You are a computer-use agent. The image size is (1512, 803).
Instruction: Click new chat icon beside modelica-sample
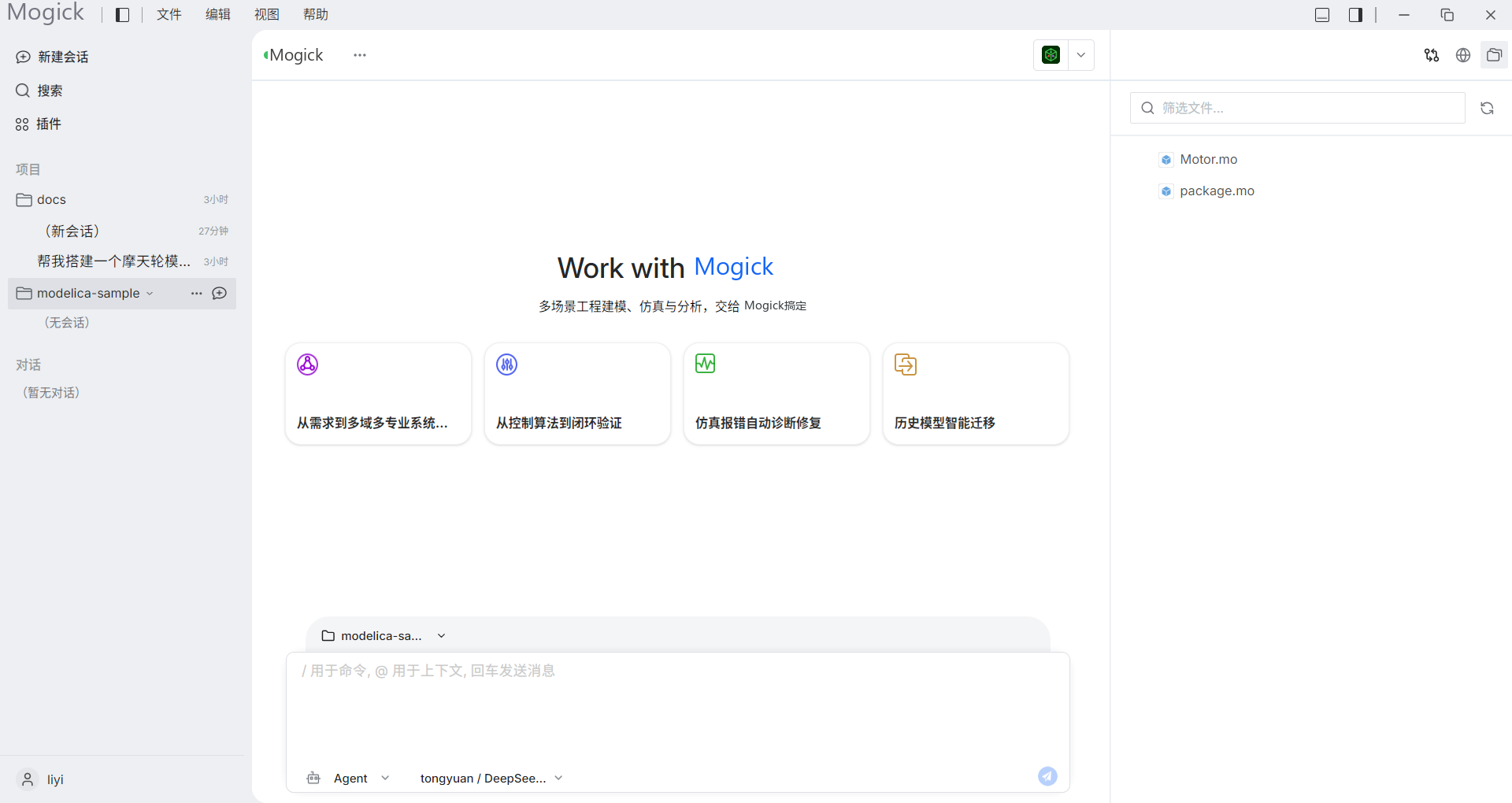(x=220, y=294)
